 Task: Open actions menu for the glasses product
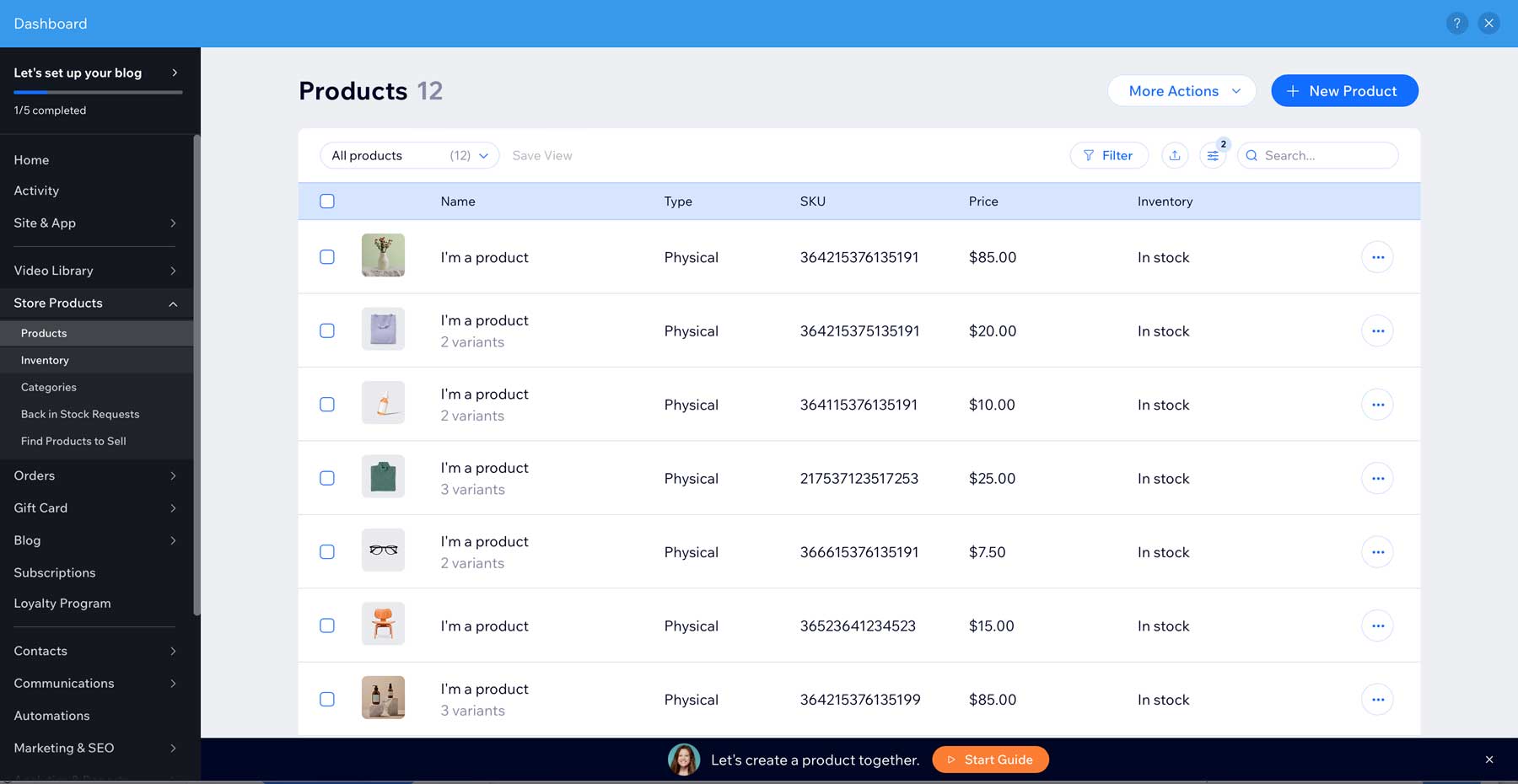coord(1377,552)
